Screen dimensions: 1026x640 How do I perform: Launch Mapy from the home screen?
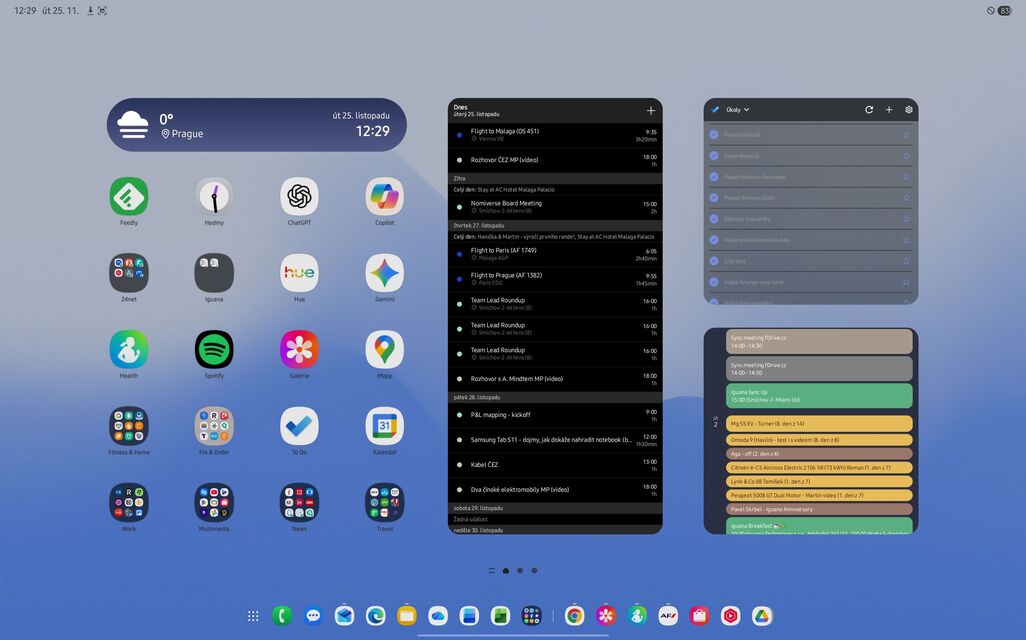[x=384, y=347]
